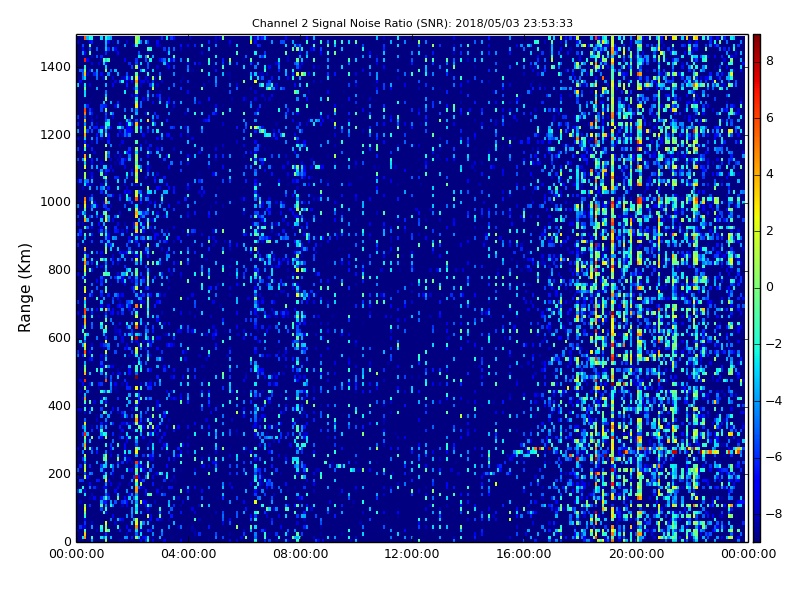The width and height of the screenshot is (800, 600).
Task: Click the 1400 range tick label
Action: tap(56, 67)
